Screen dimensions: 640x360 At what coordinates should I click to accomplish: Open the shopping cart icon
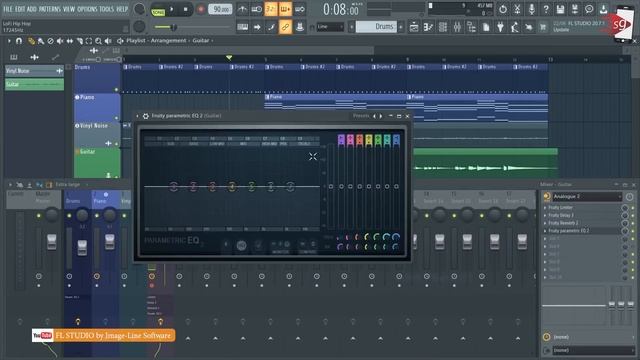coord(543,27)
